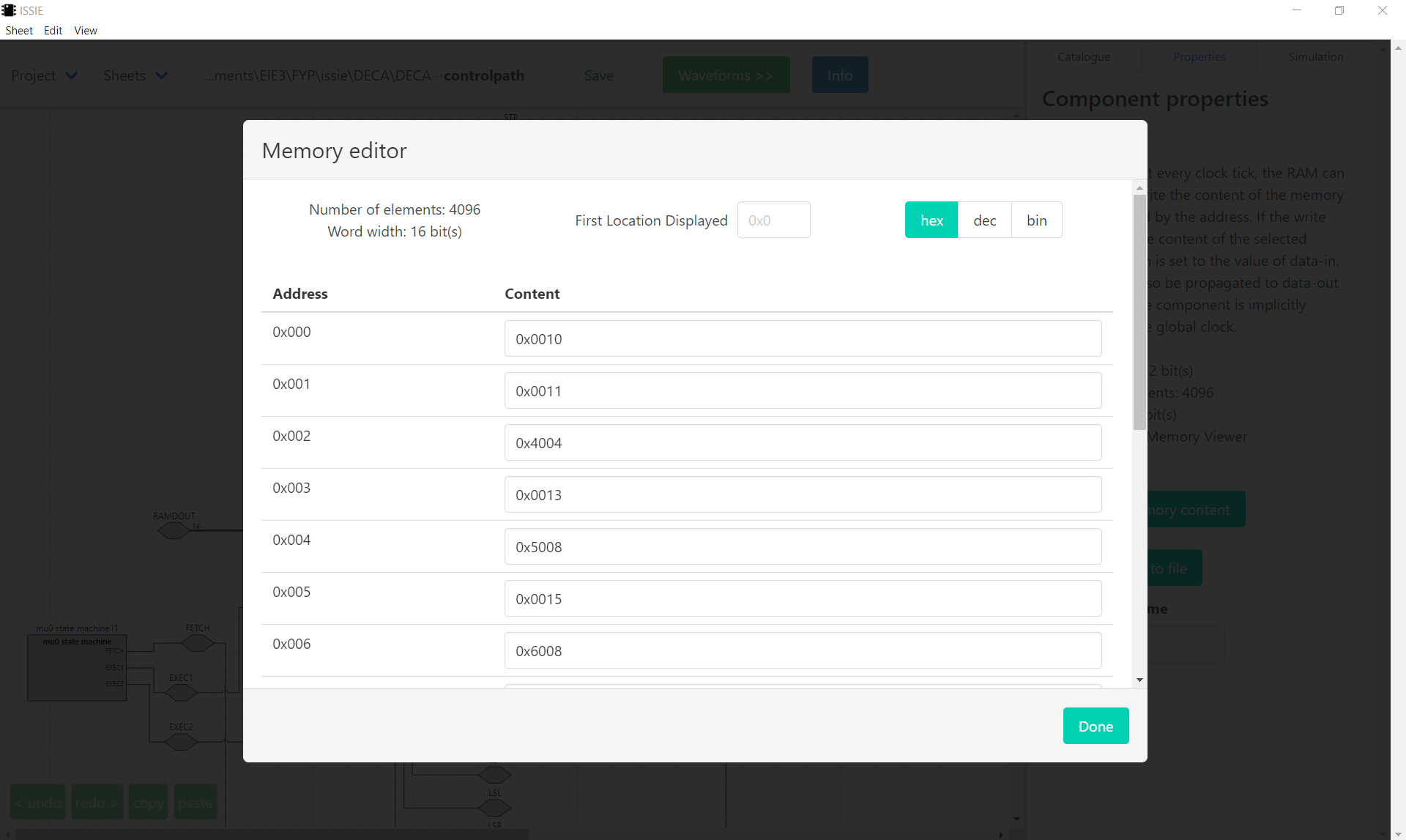Click Done to close memory editor
The height and width of the screenshot is (840, 1406).
(x=1096, y=726)
